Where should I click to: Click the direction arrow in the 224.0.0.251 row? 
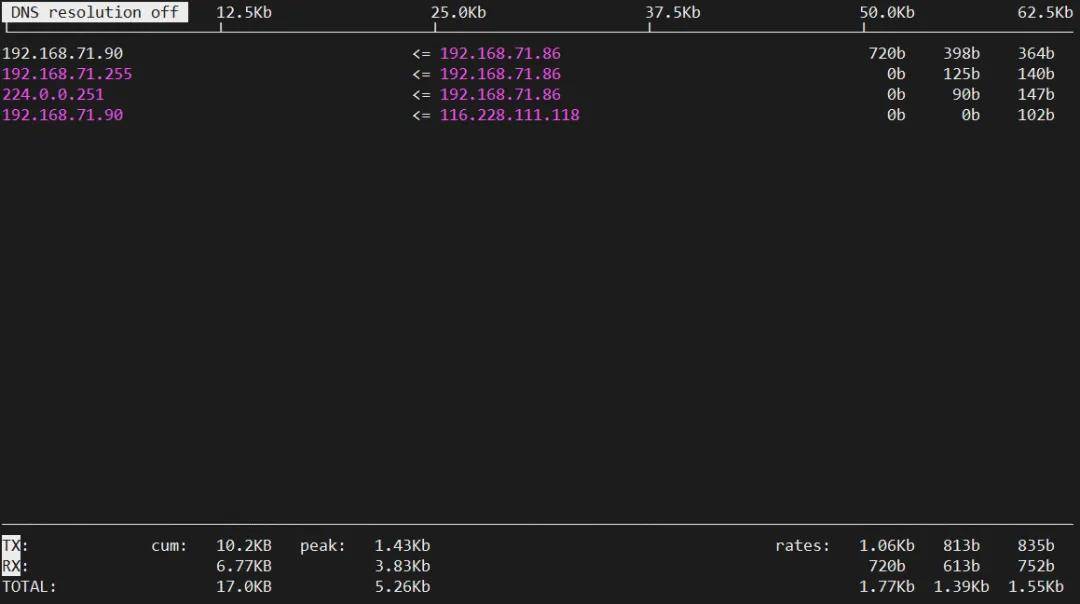tap(421, 95)
